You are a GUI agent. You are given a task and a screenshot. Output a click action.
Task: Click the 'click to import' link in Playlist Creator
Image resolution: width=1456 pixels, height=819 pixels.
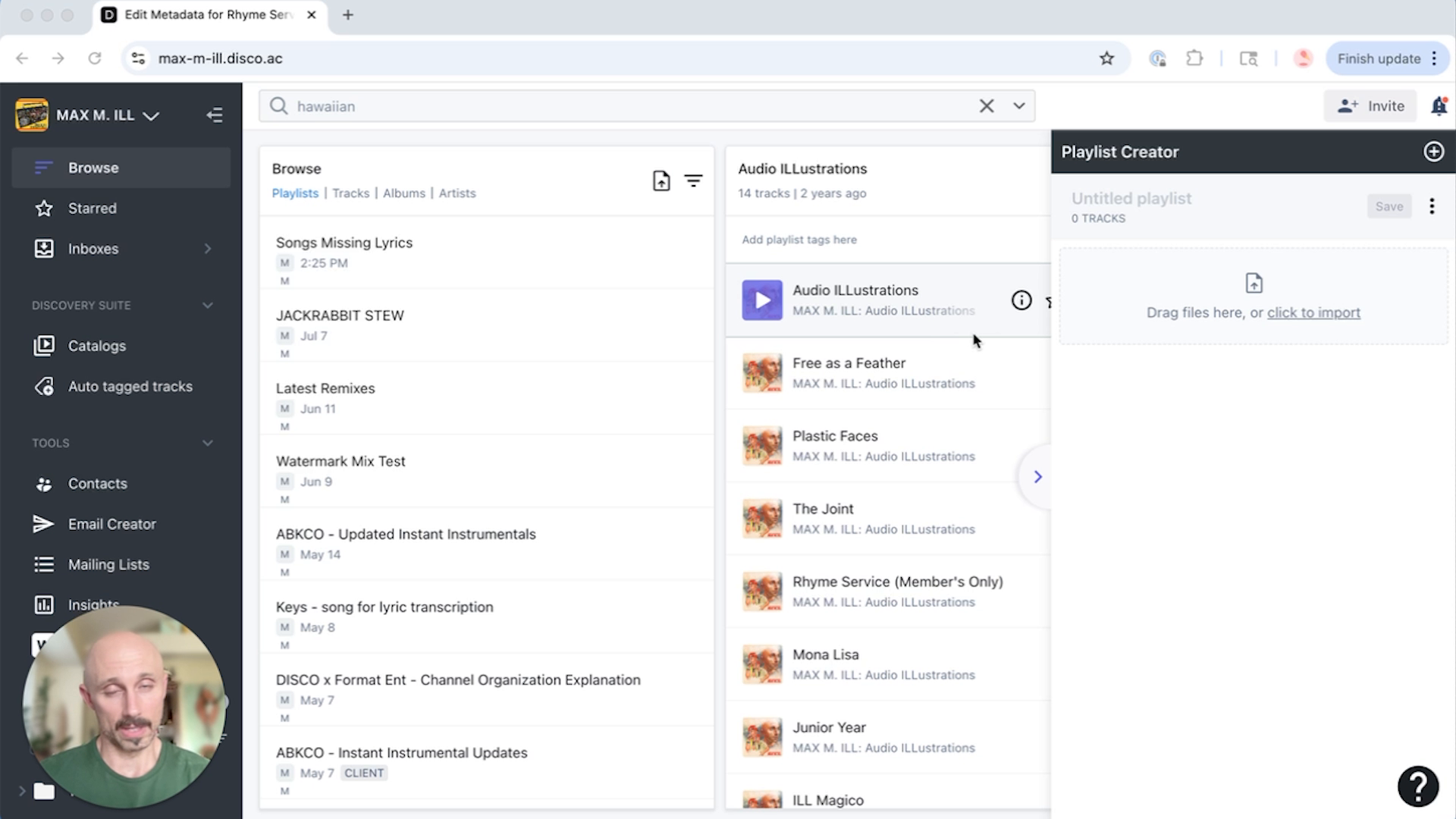pos(1313,312)
